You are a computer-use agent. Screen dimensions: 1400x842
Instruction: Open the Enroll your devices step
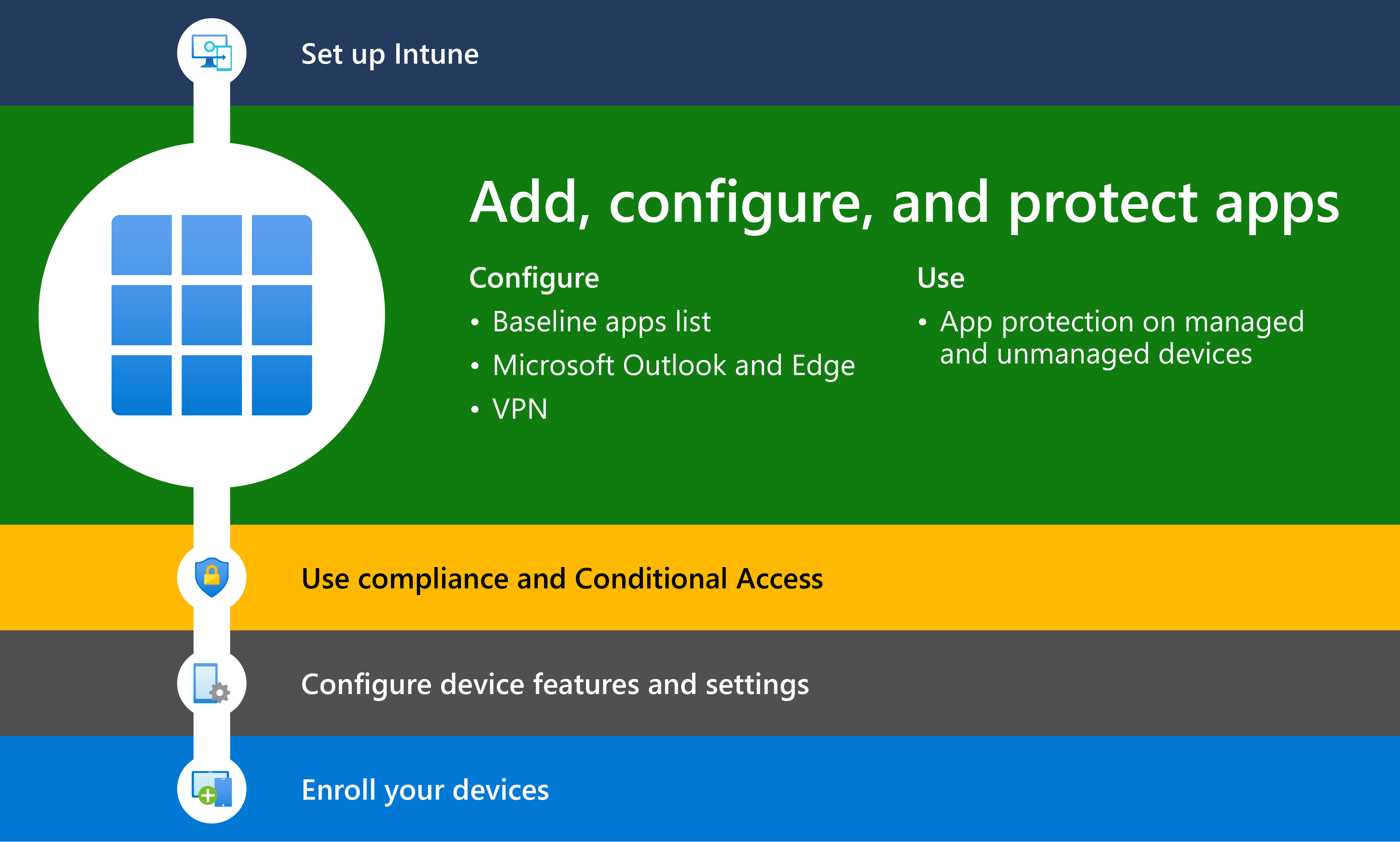[x=425, y=789]
